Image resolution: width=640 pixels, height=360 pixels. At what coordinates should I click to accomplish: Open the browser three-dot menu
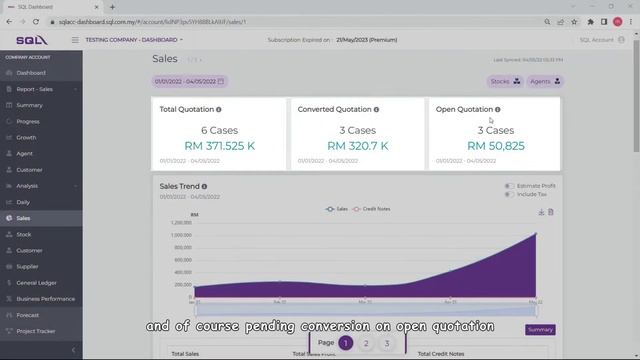(631, 22)
